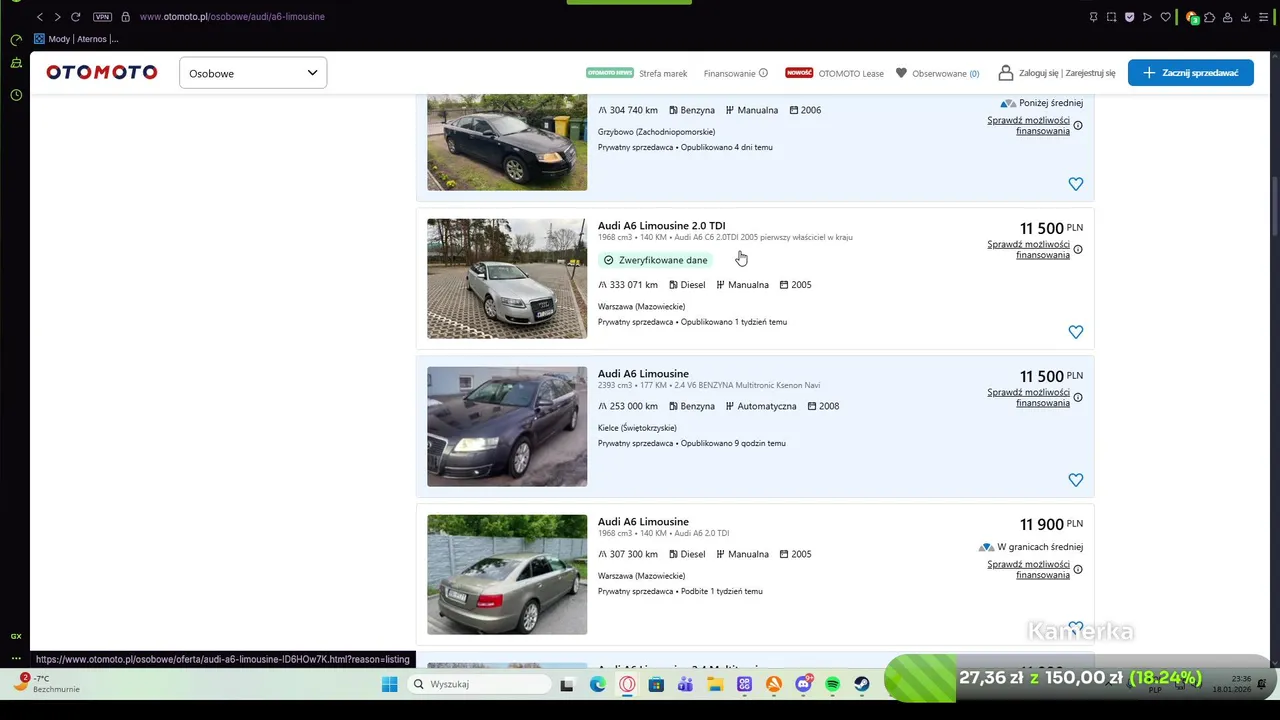Open Microsoft Edge from taskbar
Screen dimensions: 1280x720
[597, 685]
